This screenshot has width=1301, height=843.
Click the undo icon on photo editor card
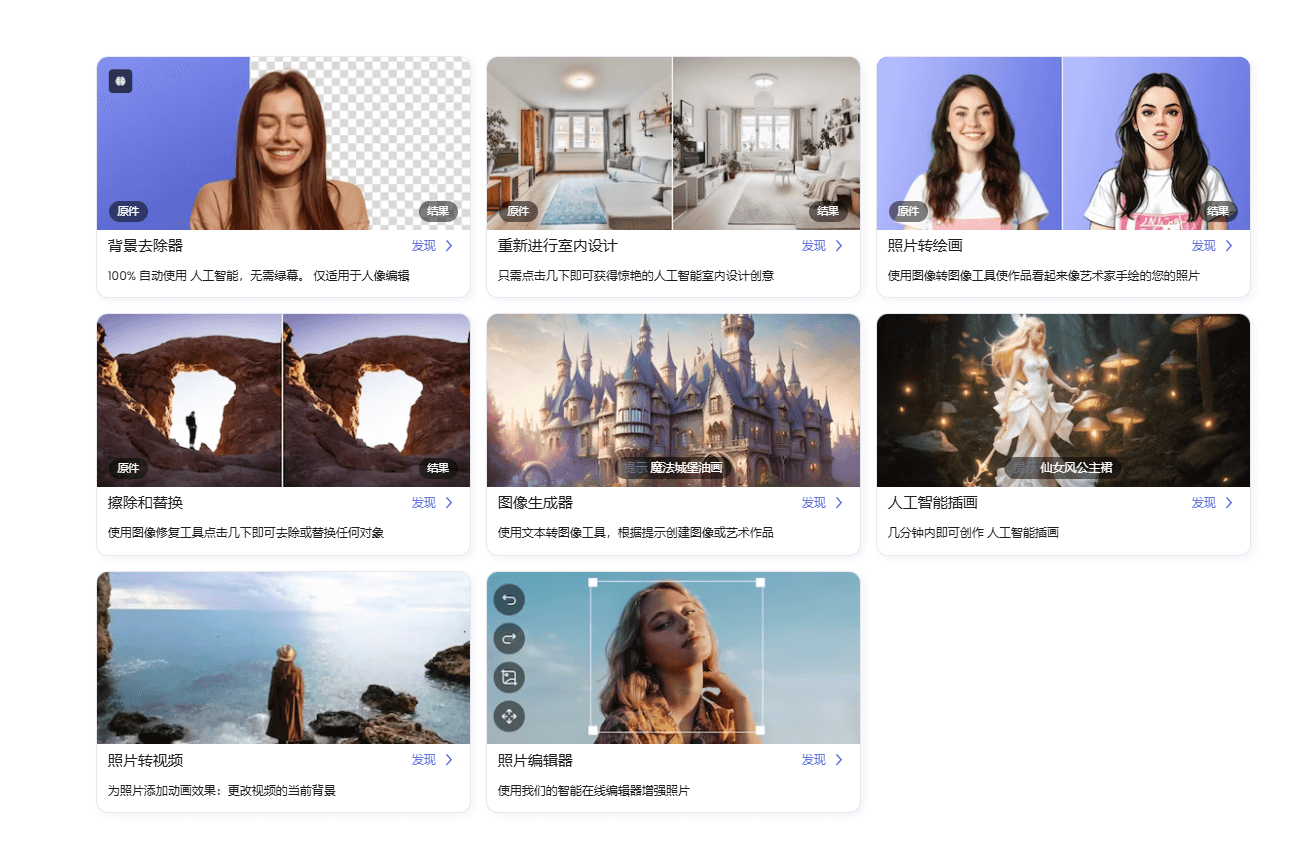[x=509, y=600]
